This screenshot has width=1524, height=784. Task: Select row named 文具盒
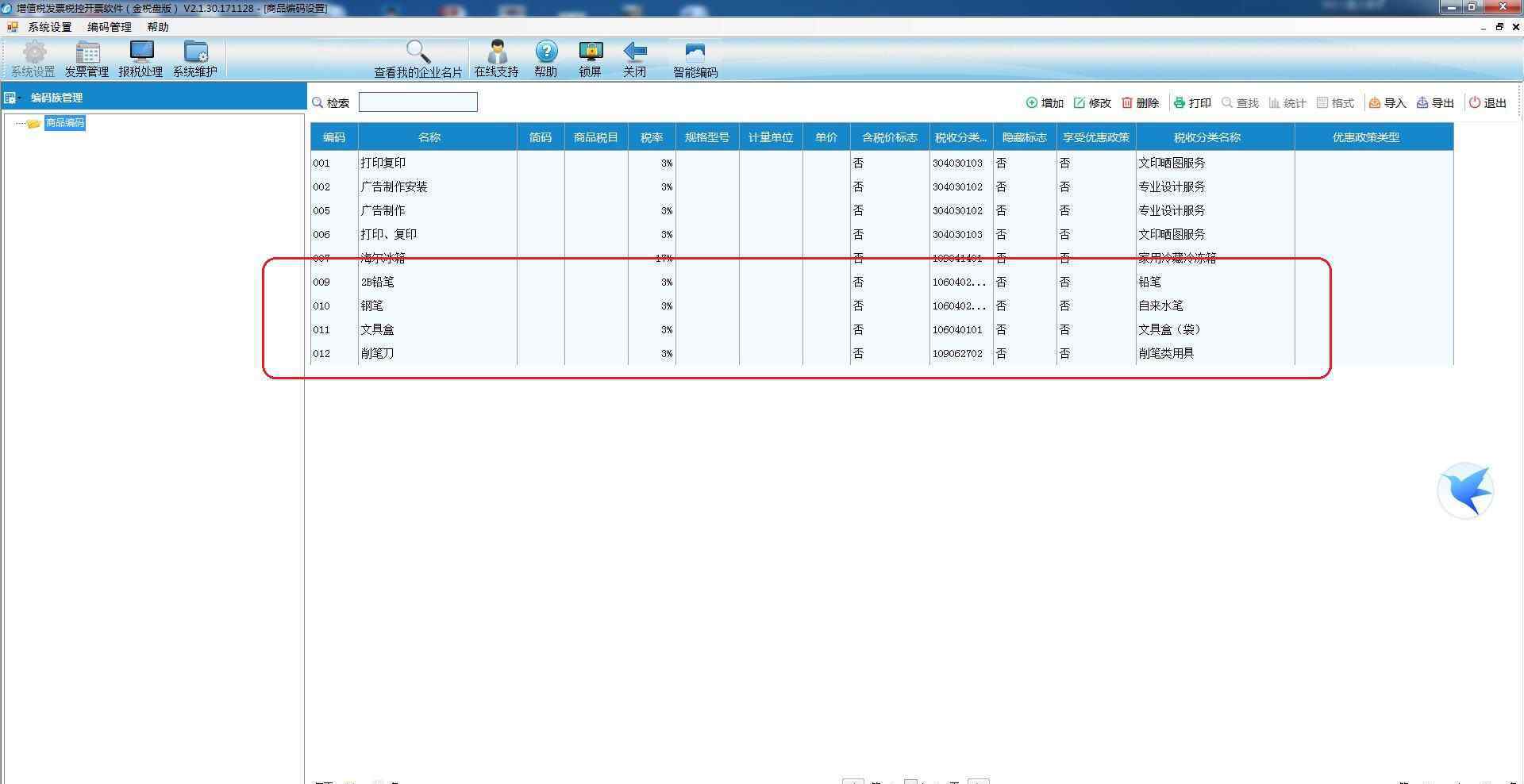tap(882, 329)
